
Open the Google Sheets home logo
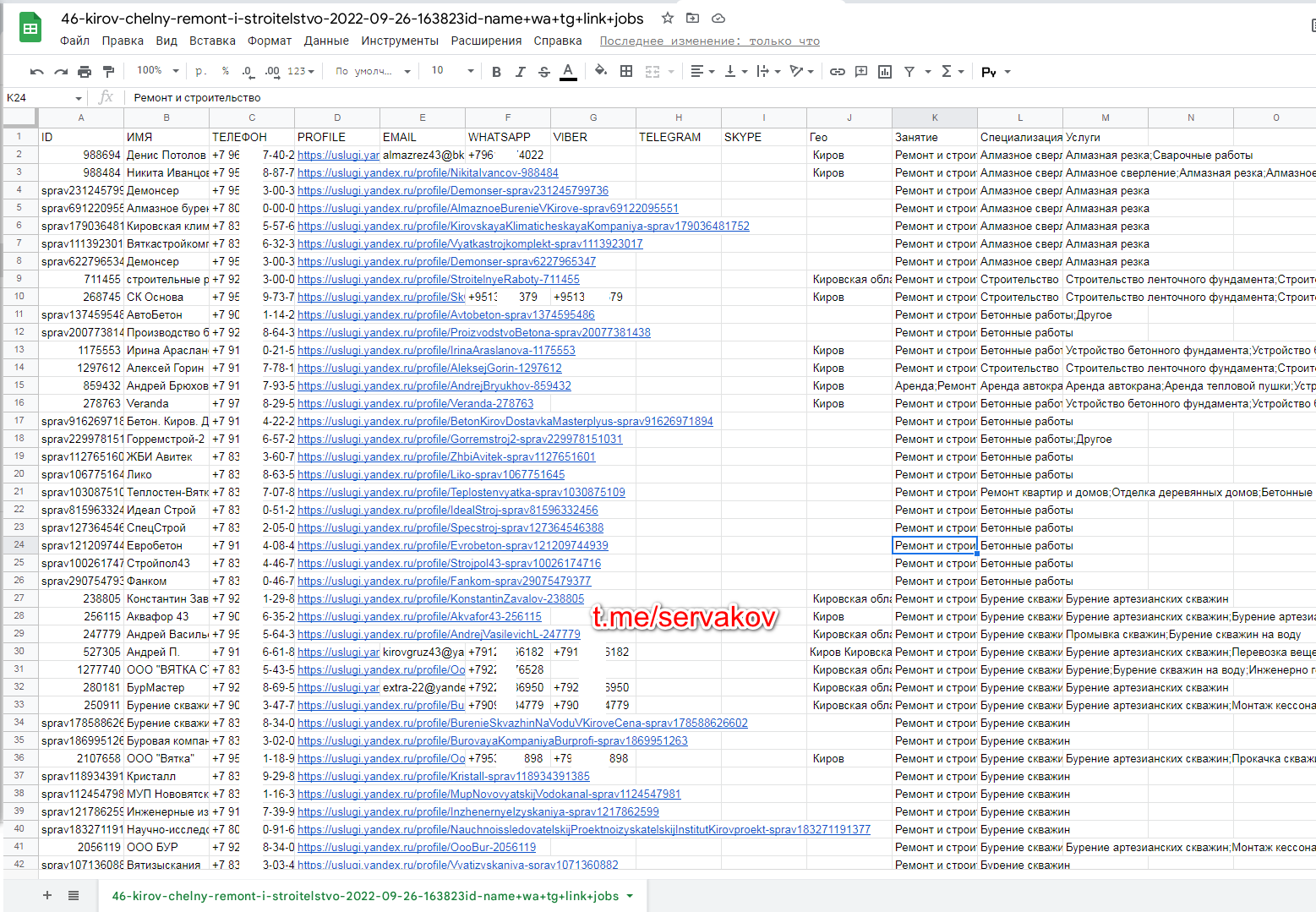[30, 28]
